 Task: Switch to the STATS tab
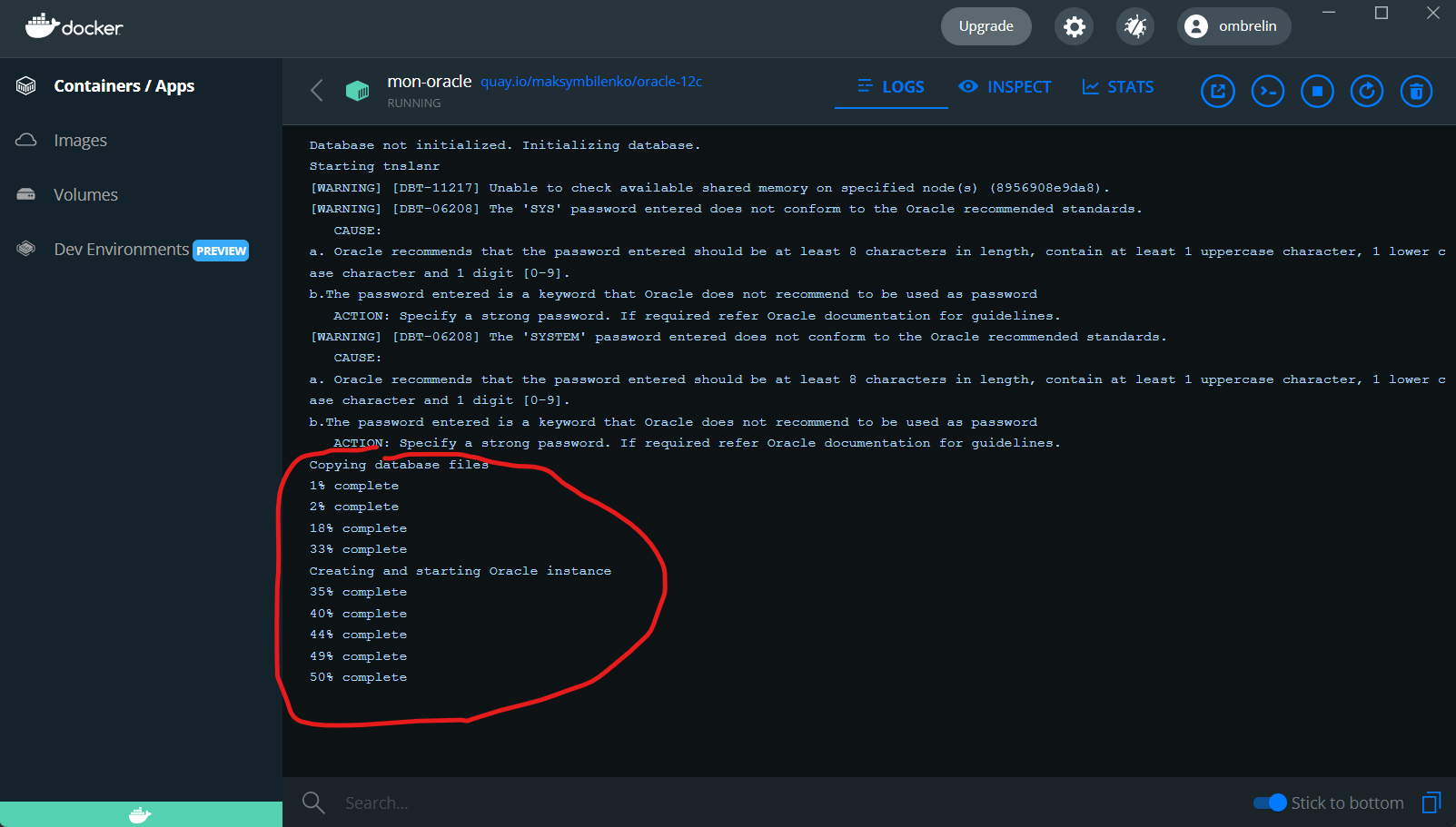[x=1118, y=87]
